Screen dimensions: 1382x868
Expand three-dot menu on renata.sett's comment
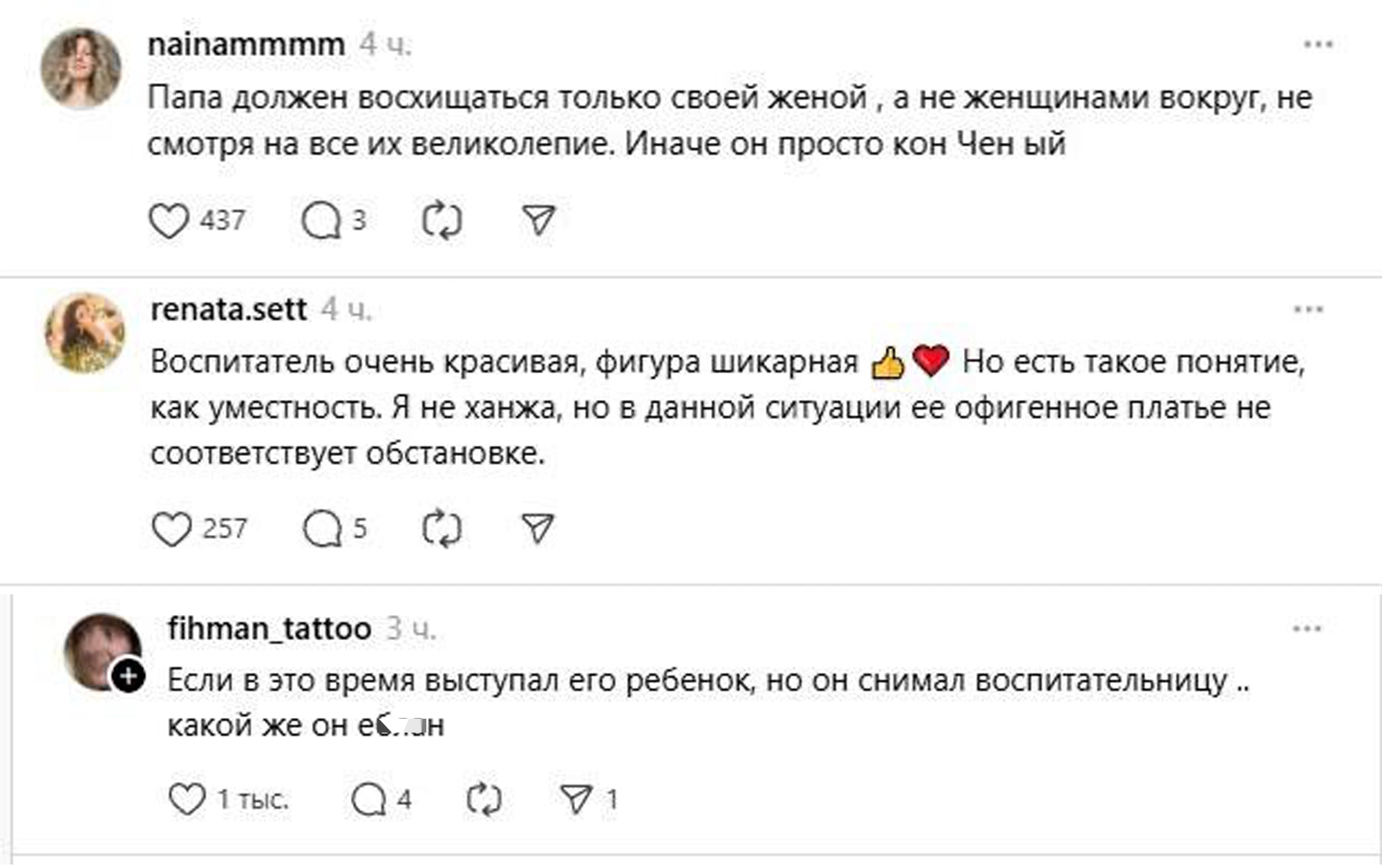[x=1308, y=310]
